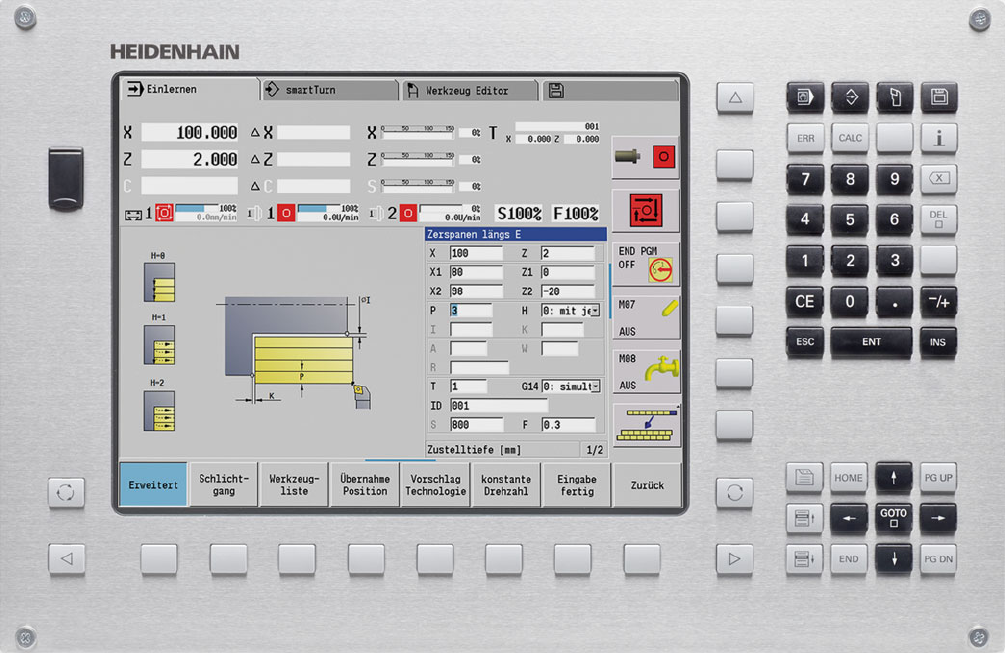Open the machine operating mode key with the house icon
This screenshot has height=653, width=1005.
805,97
